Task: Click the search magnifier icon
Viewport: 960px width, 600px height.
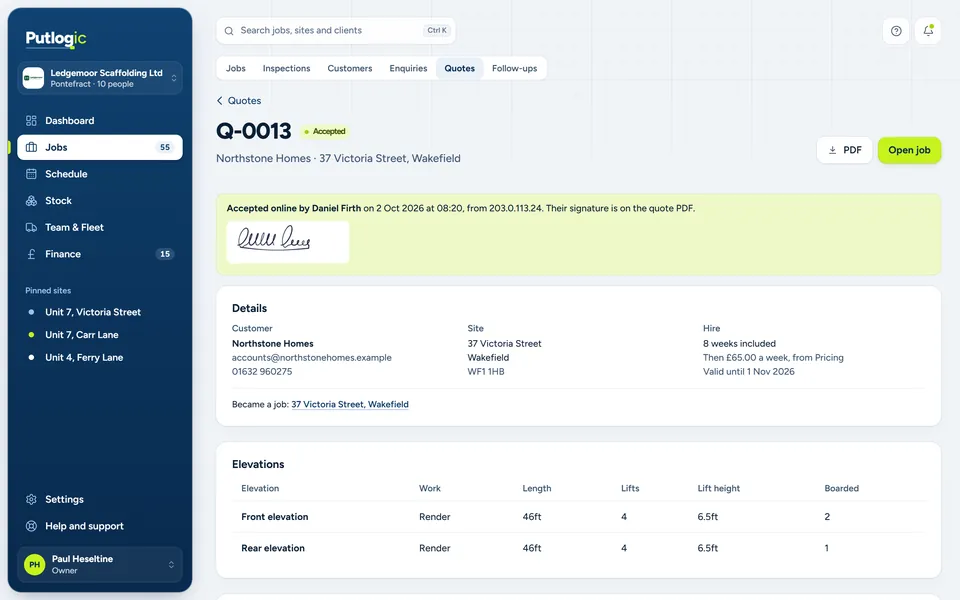Action: click(229, 31)
